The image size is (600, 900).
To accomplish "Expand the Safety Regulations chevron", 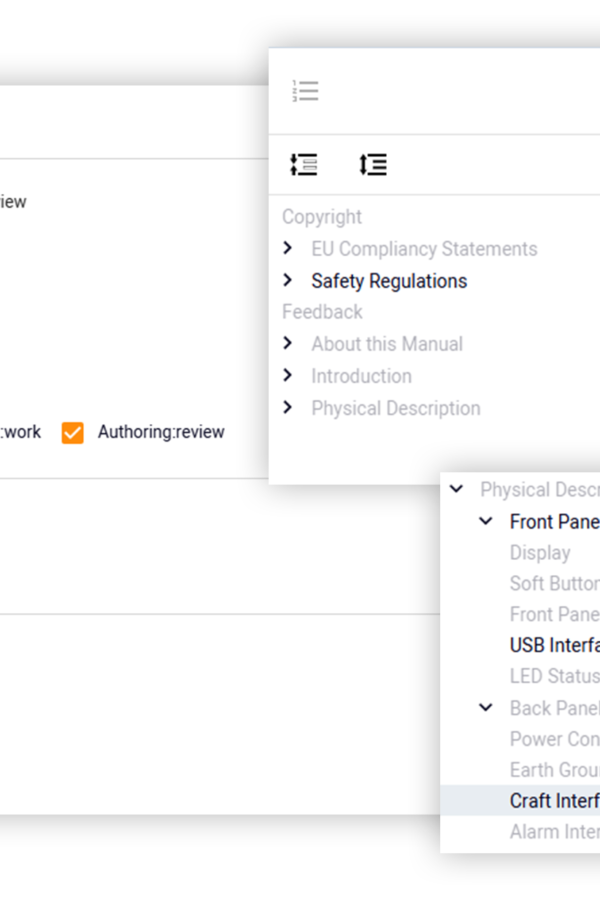I will pyautogui.click(x=288, y=280).
